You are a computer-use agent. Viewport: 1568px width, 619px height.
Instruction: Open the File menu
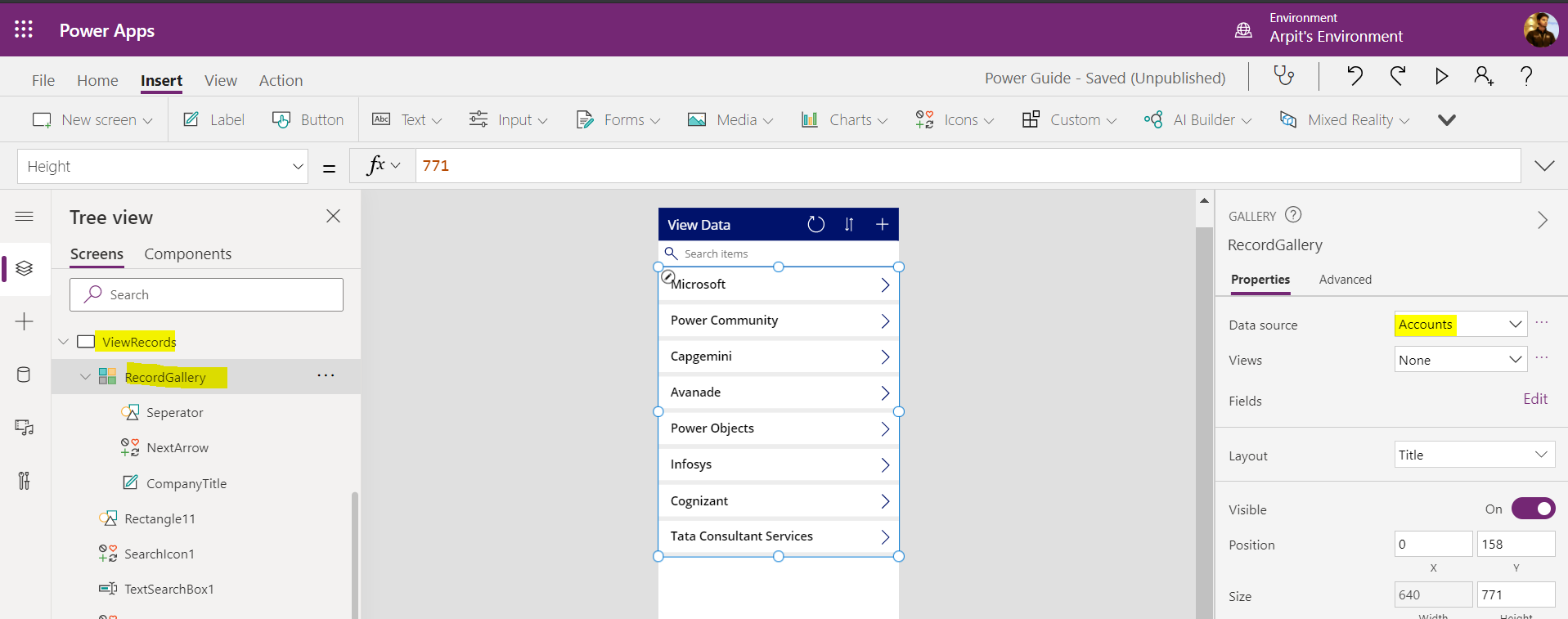[43, 80]
